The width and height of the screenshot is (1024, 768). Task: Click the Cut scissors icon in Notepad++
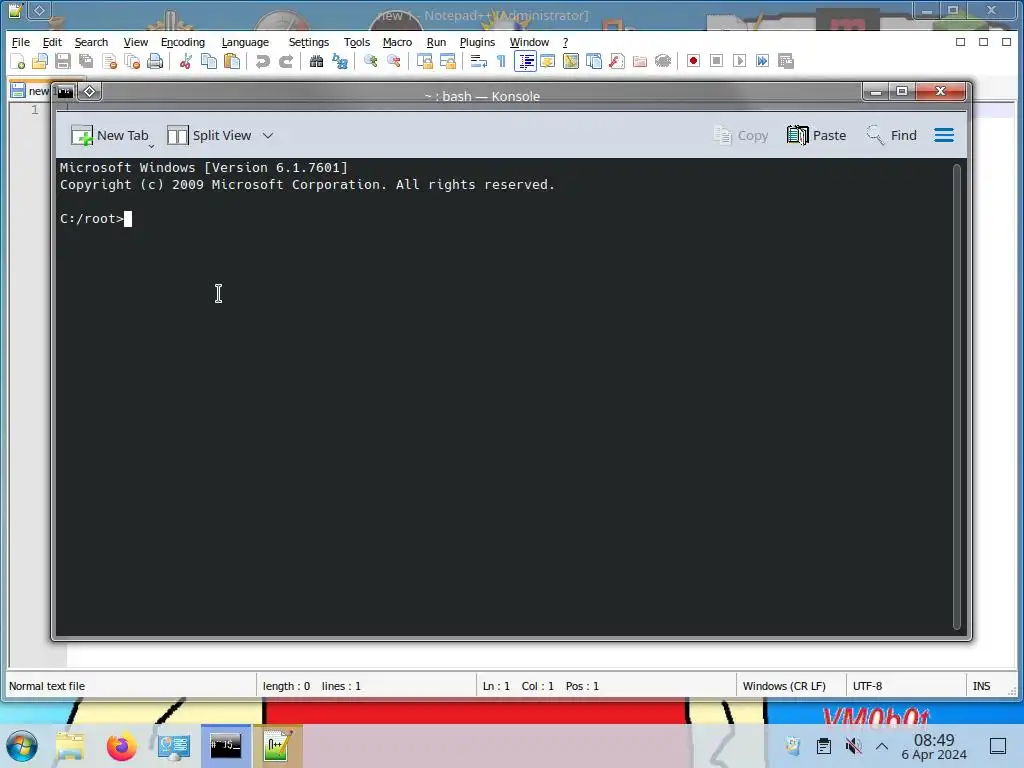[185, 61]
